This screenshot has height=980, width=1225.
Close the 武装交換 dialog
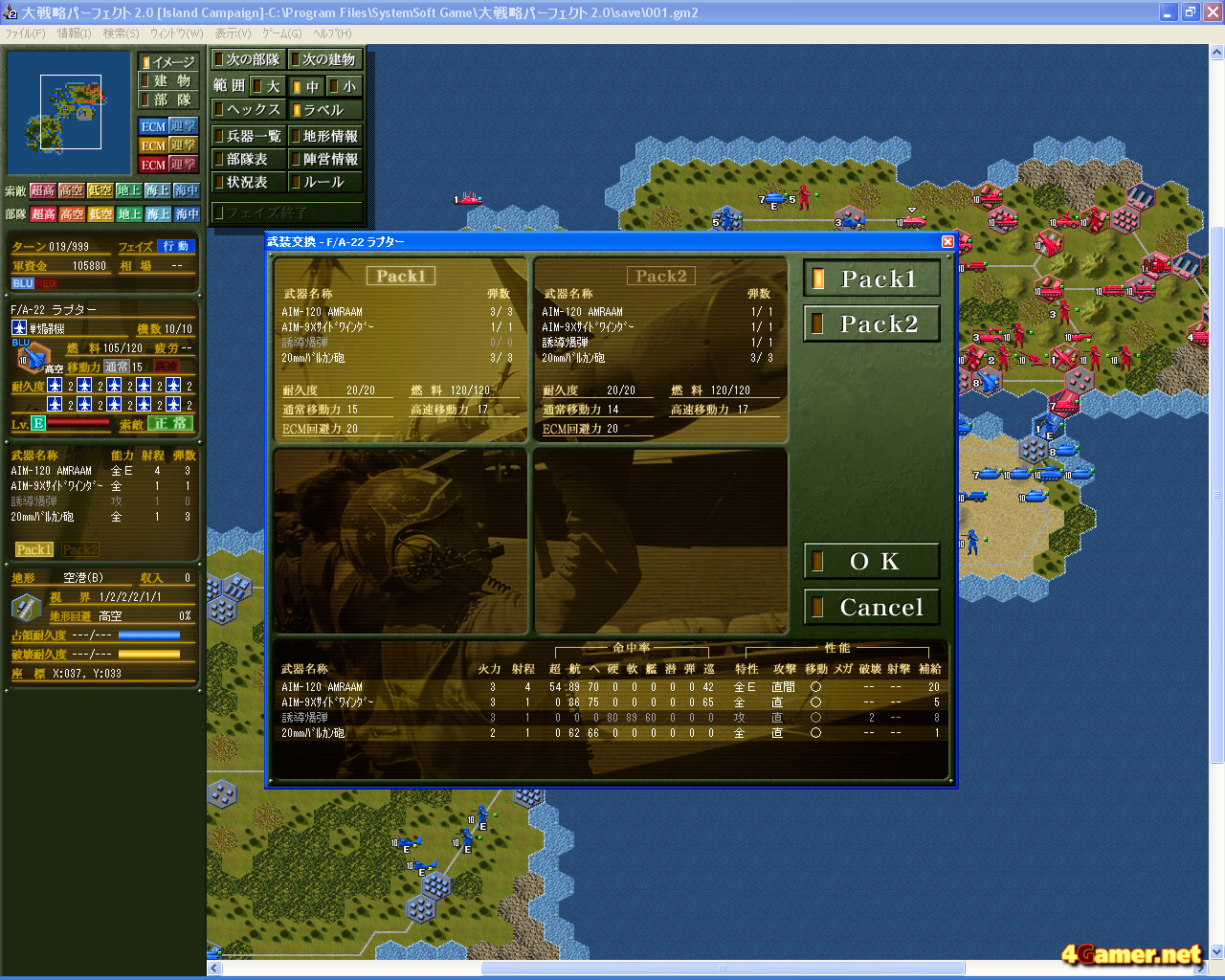947,242
